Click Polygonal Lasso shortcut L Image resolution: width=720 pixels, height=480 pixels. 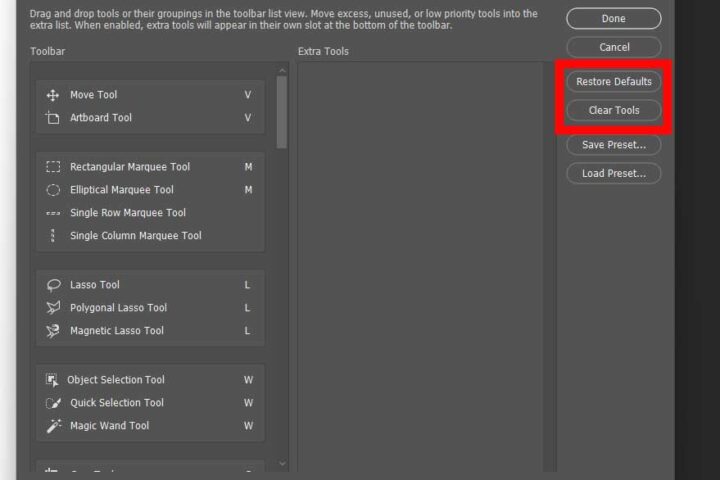[248, 308]
